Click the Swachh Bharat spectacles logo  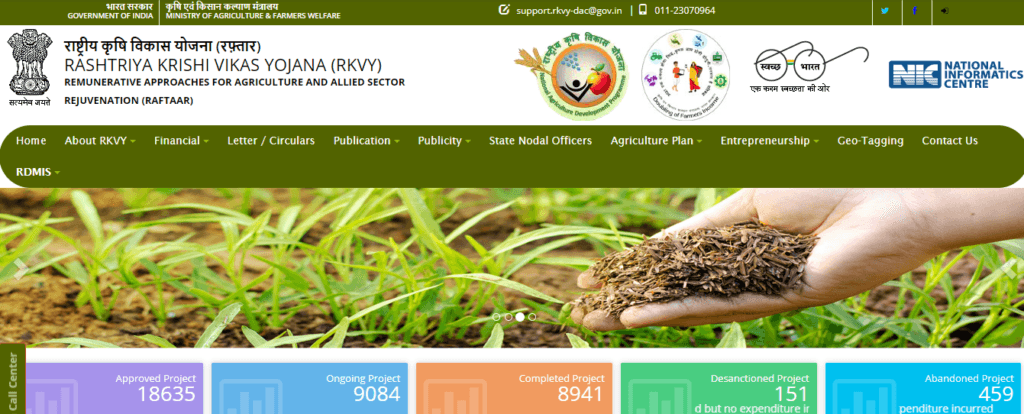coord(811,69)
